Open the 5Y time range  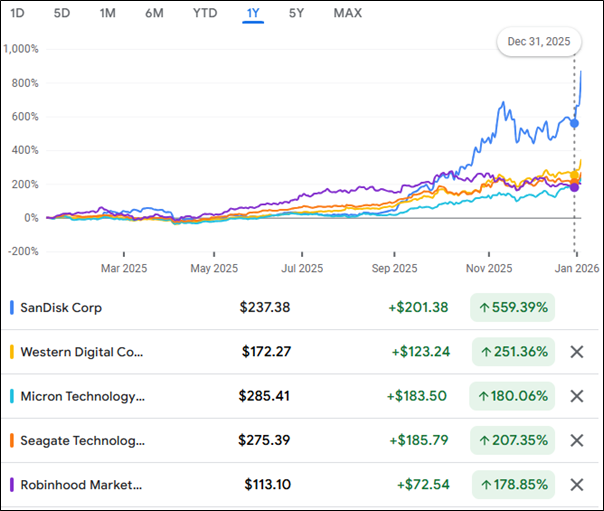click(297, 13)
